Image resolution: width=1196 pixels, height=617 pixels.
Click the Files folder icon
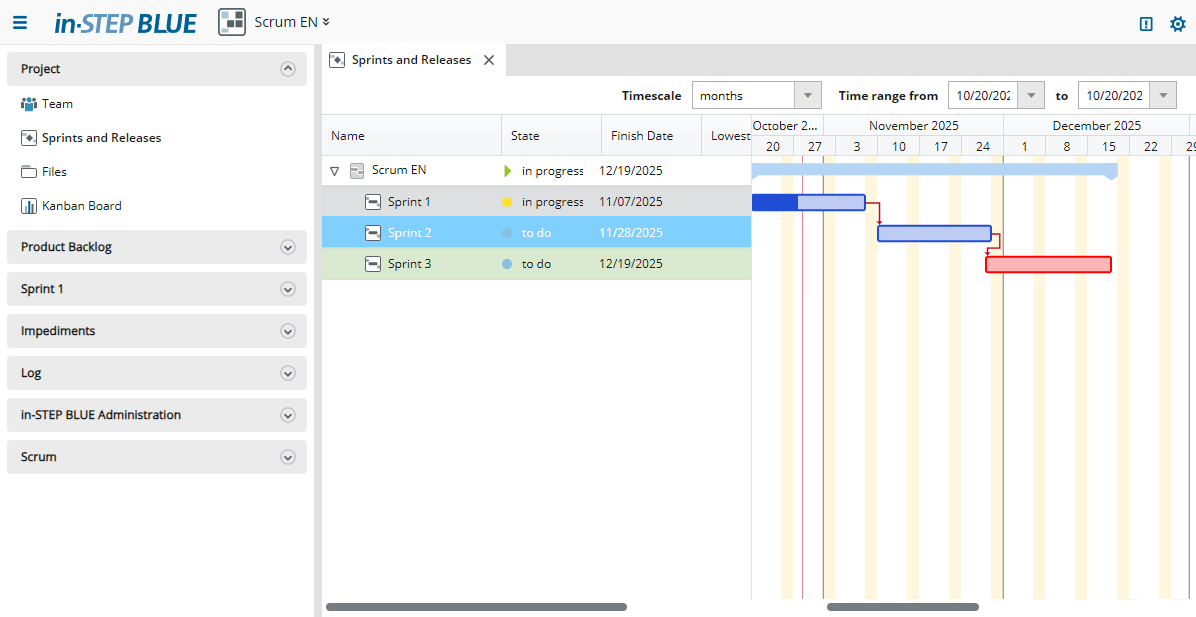[x=29, y=172]
